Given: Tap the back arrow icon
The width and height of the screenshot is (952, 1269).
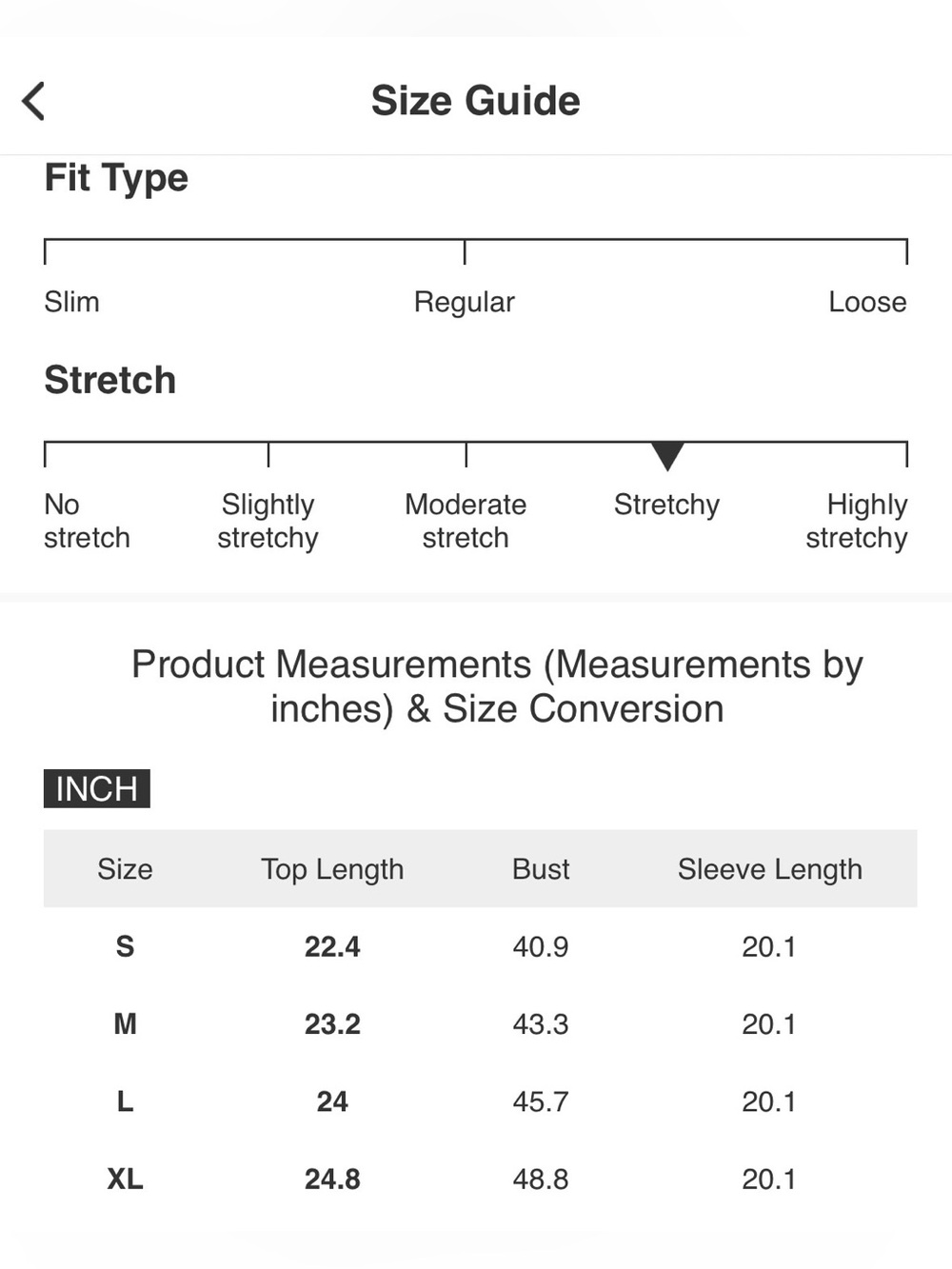Looking at the screenshot, I should click(33, 101).
